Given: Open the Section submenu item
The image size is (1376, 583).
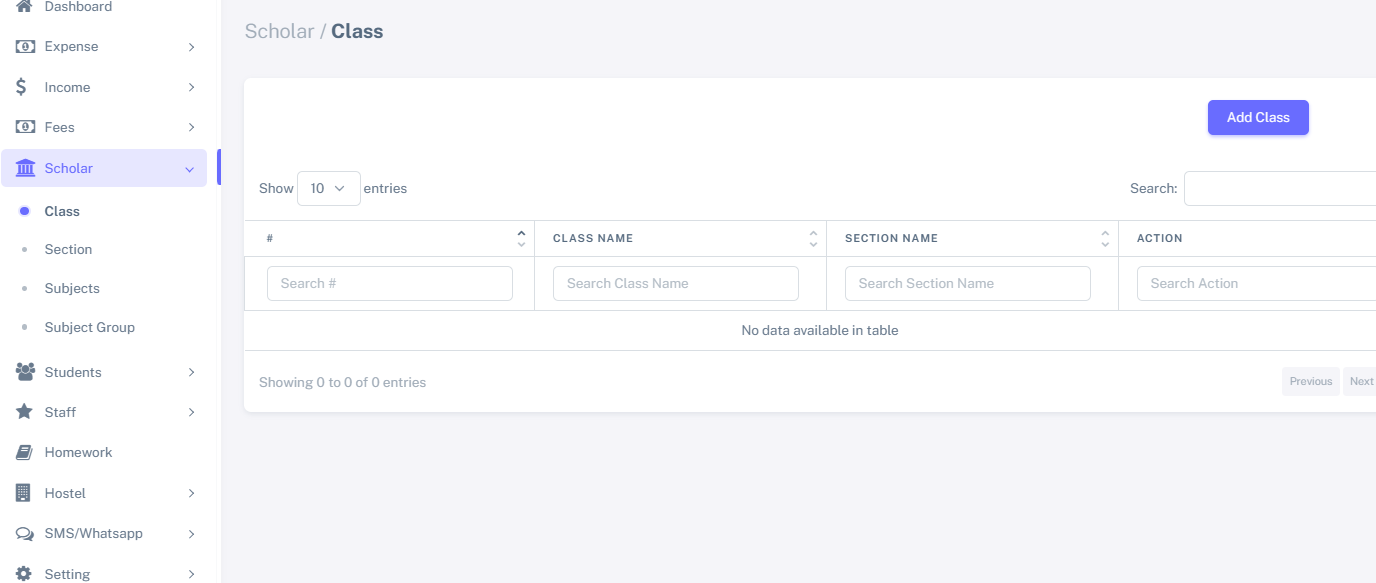Looking at the screenshot, I should click(68, 250).
